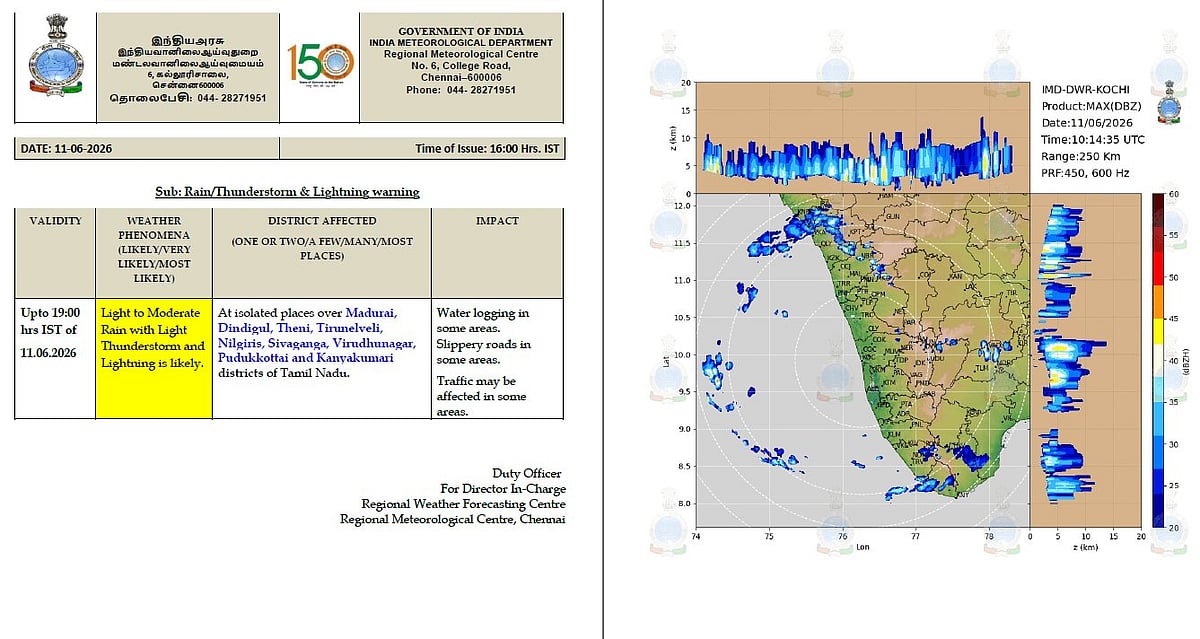This screenshot has height=639, width=1200.
Task: Click the IMD 150 years anniversary logo
Action: click(320, 63)
